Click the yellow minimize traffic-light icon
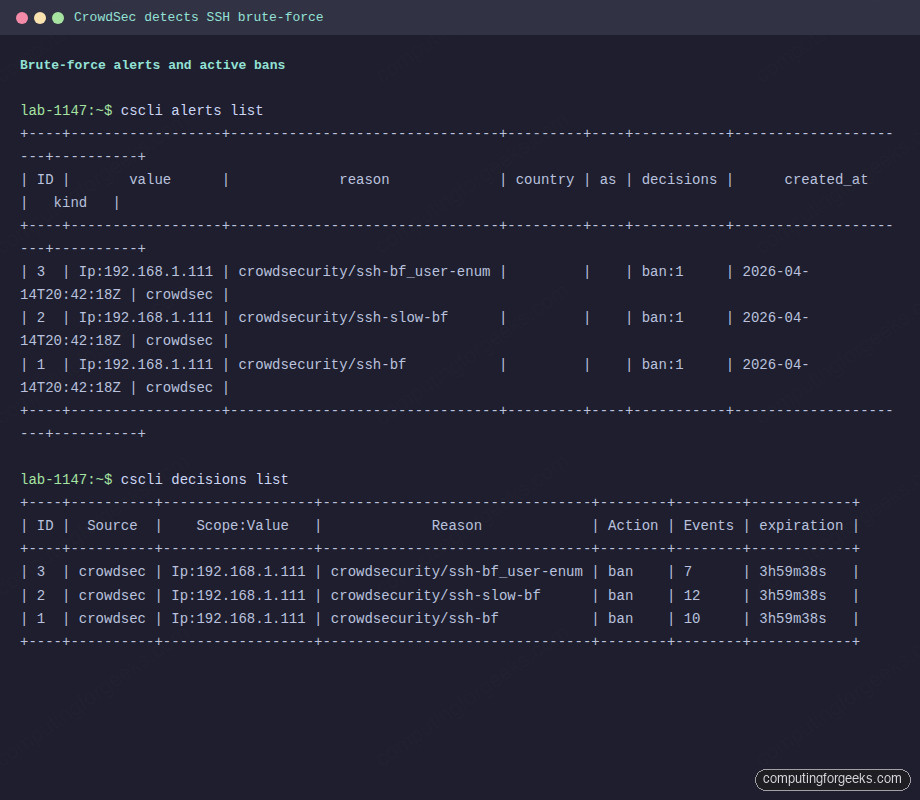920x800 pixels. 38,17
